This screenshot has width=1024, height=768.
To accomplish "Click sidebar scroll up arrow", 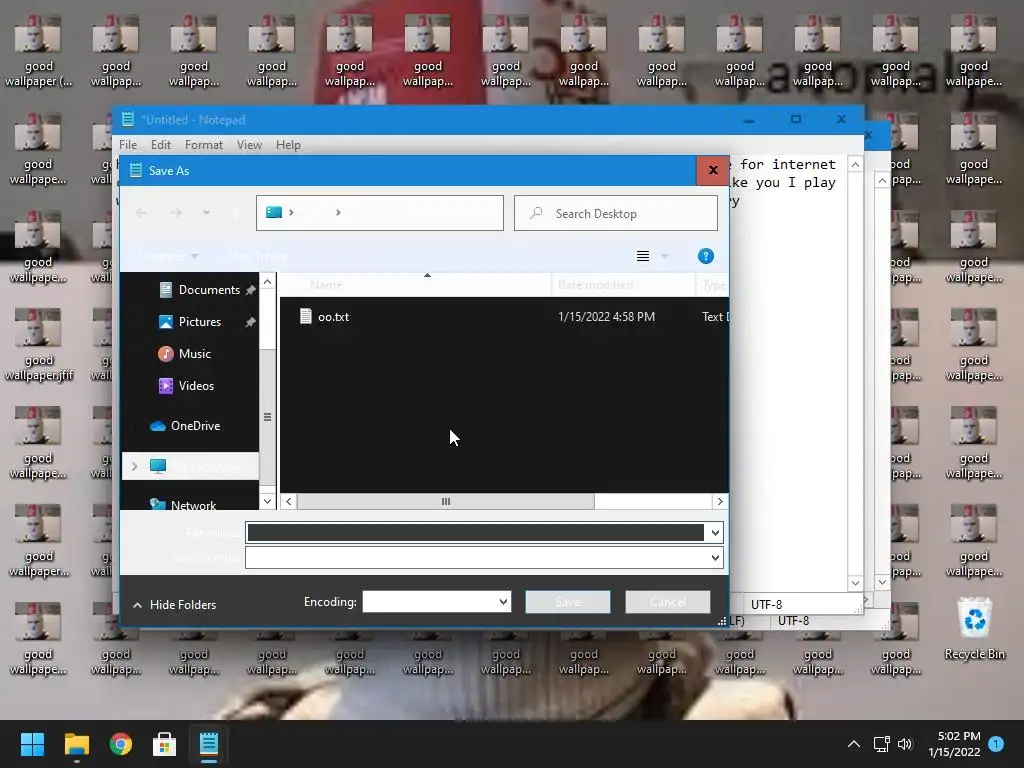I will 267,281.
